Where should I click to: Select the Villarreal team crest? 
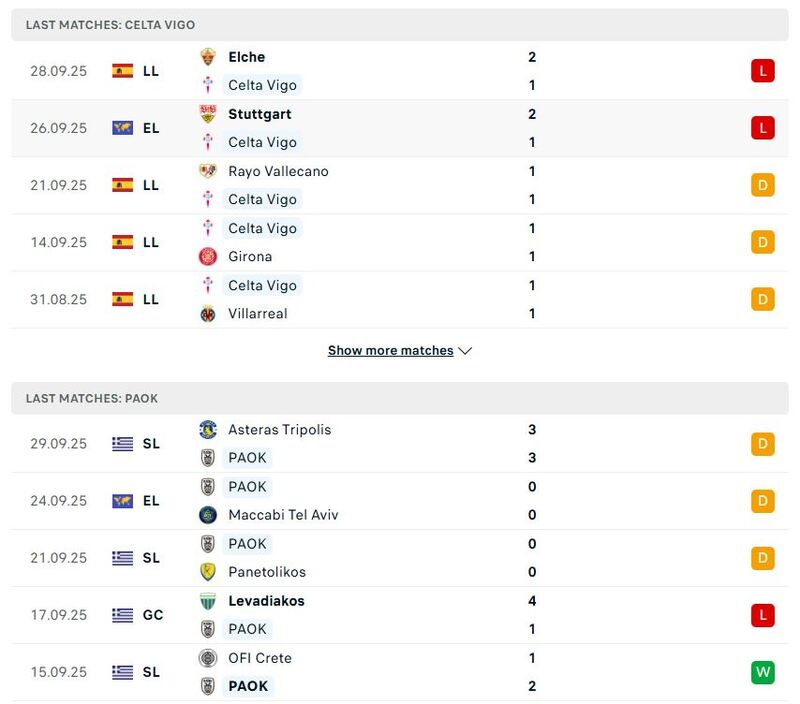pyautogui.click(x=206, y=313)
